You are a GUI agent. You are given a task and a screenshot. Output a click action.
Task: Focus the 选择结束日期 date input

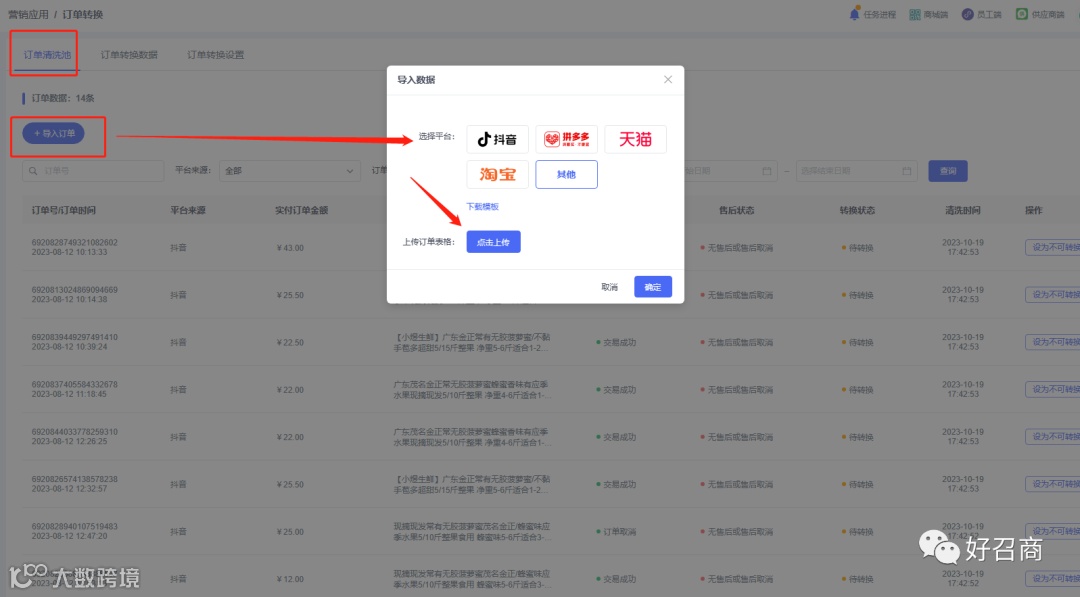point(857,171)
